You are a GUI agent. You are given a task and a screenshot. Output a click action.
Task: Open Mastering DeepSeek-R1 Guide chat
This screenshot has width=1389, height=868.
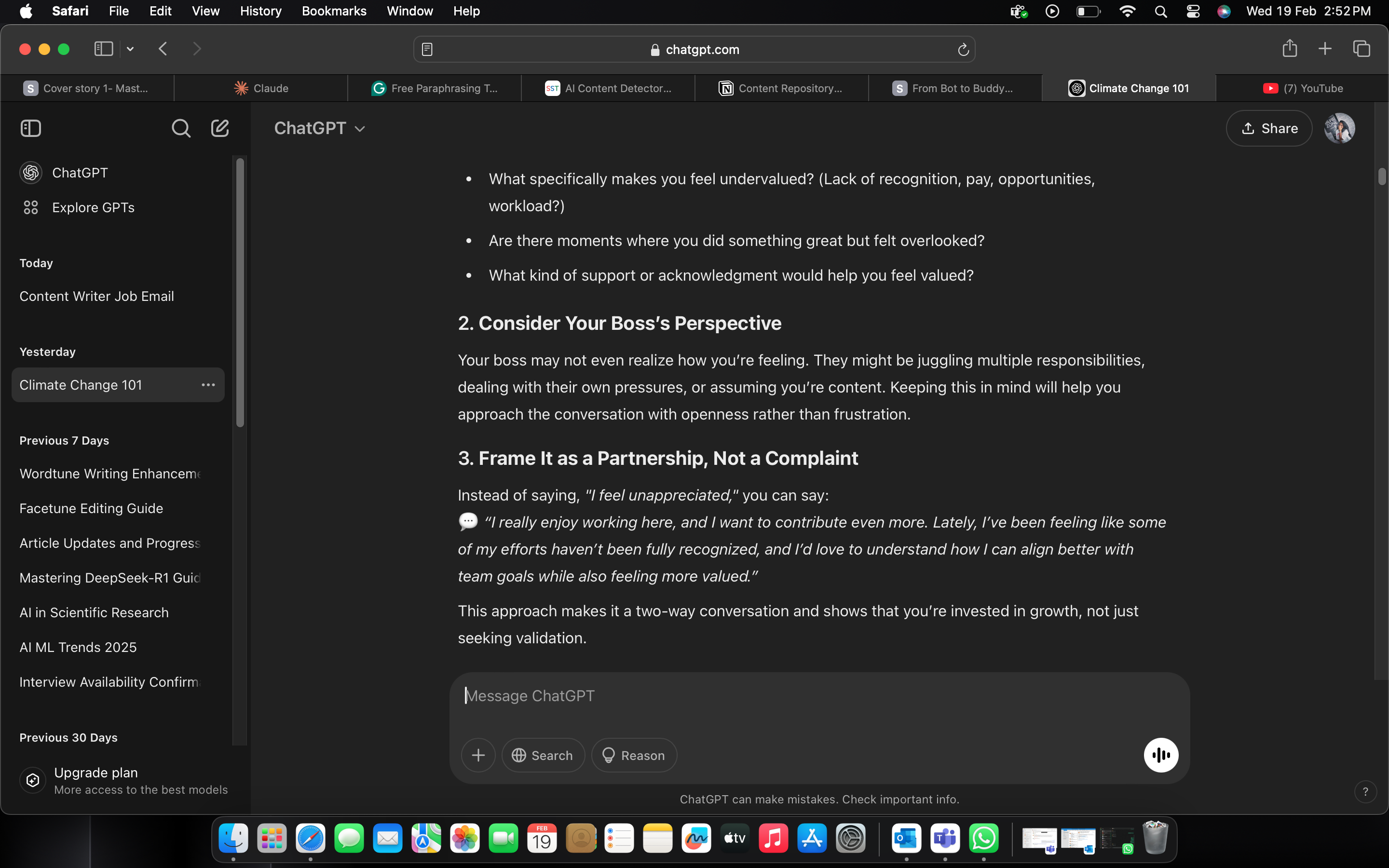(x=118, y=578)
